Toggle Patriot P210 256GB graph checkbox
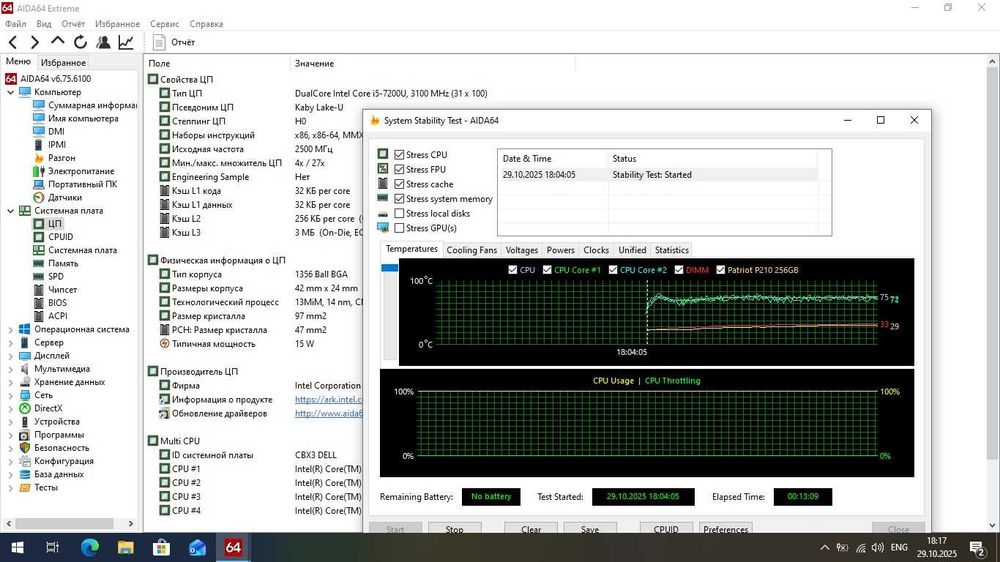The height and width of the screenshot is (562, 1000). click(721, 270)
